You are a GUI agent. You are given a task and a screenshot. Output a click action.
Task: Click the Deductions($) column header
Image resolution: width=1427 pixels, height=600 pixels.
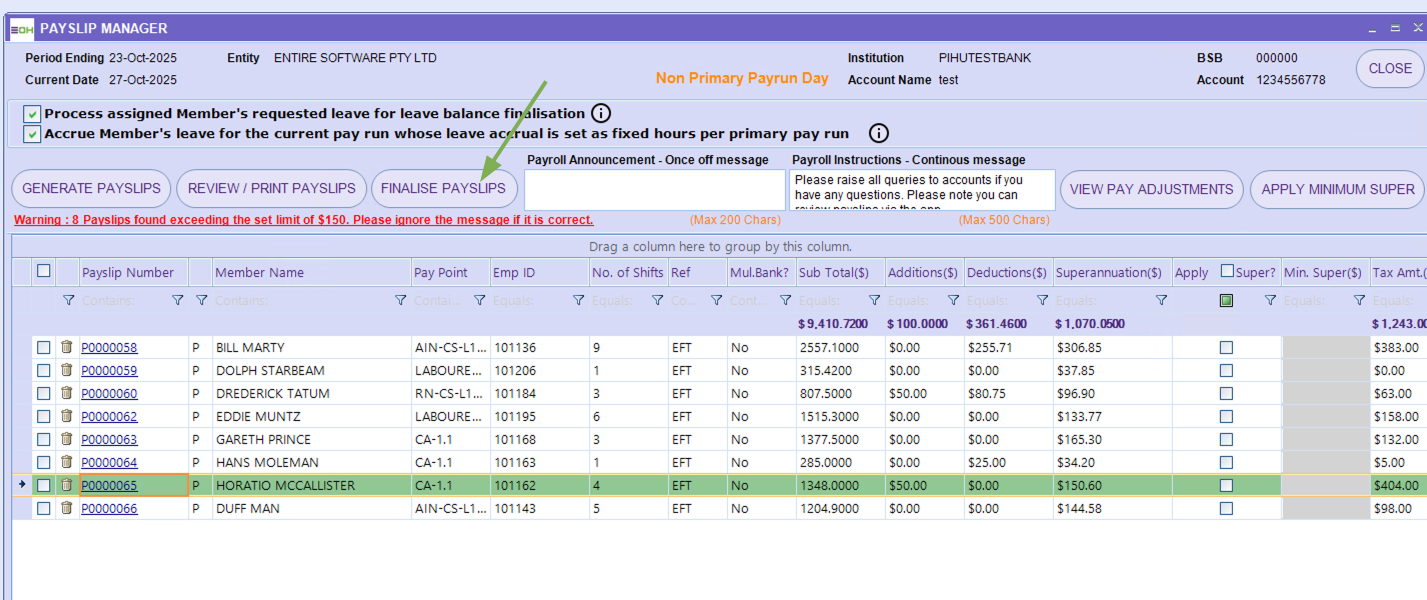pyautogui.click(x=1006, y=272)
